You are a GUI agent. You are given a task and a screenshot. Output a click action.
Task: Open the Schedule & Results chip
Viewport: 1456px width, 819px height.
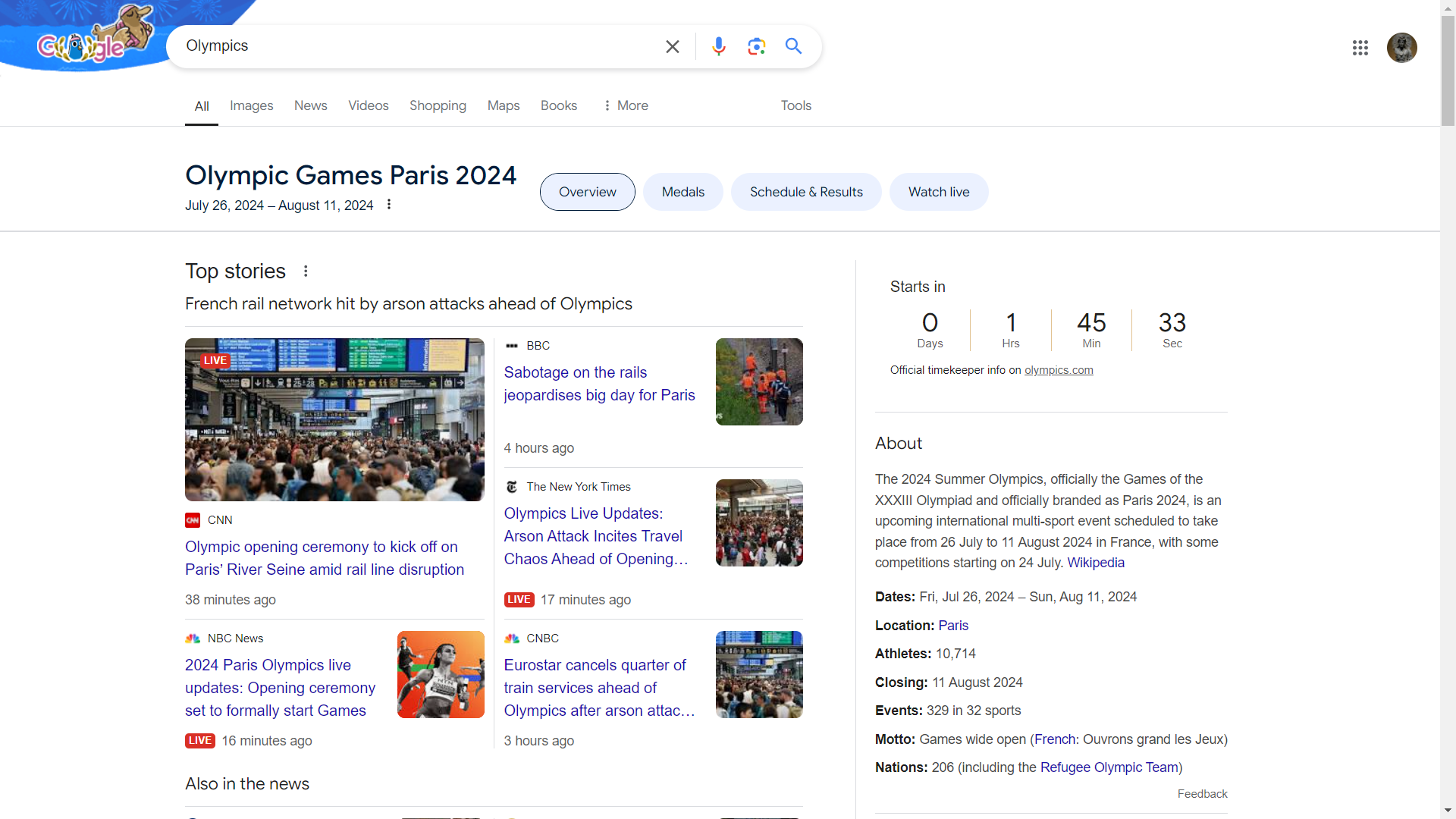[x=806, y=192]
